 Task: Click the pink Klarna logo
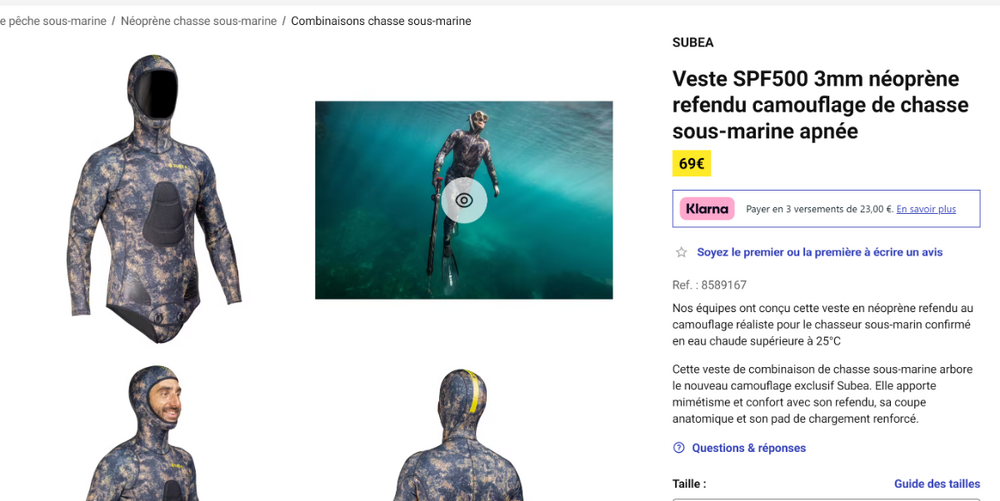coord(707,208)
